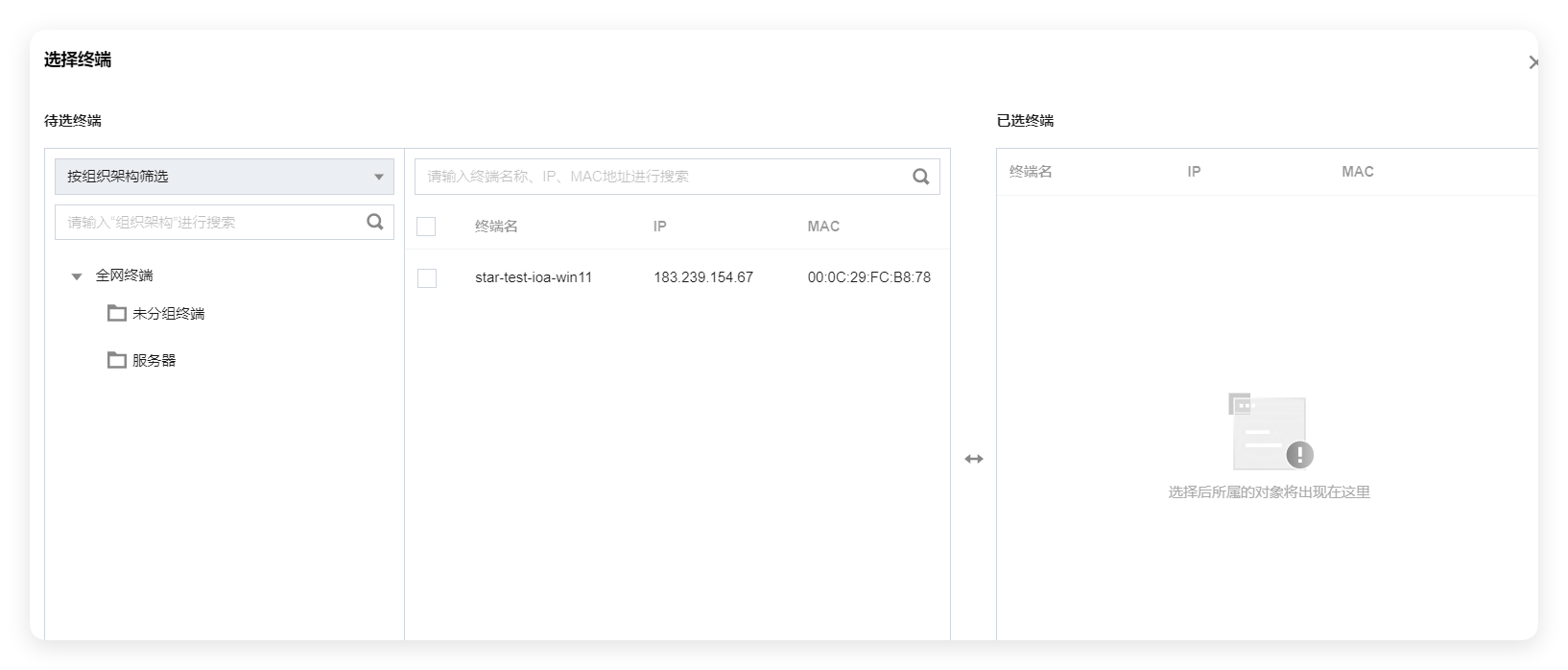Select the 服务器 folder
Viewport: 1568px width, 670px height.
click(154, 361)
